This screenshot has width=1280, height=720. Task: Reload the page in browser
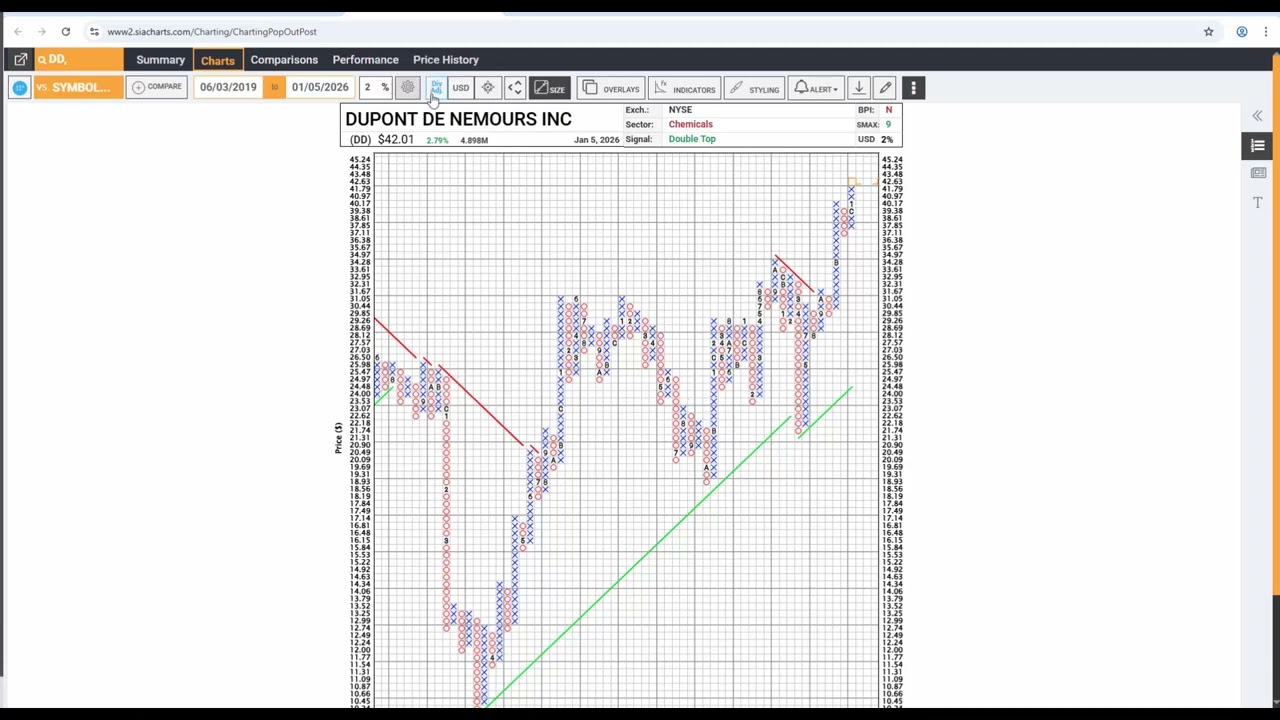pyautogui.click(x=65, y=32)
